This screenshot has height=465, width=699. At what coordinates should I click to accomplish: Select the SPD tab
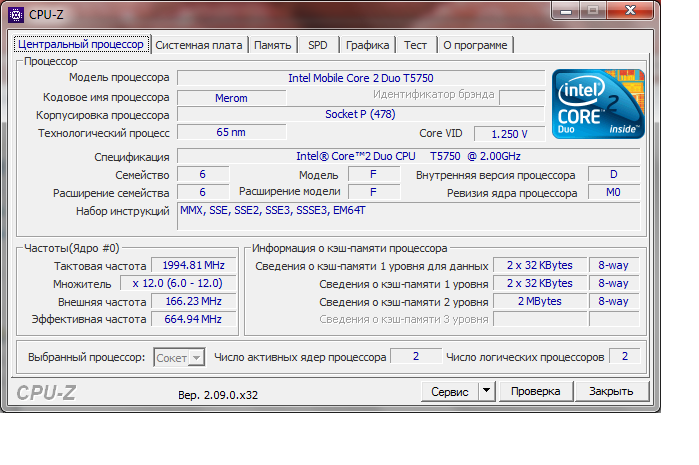(318, 45)
